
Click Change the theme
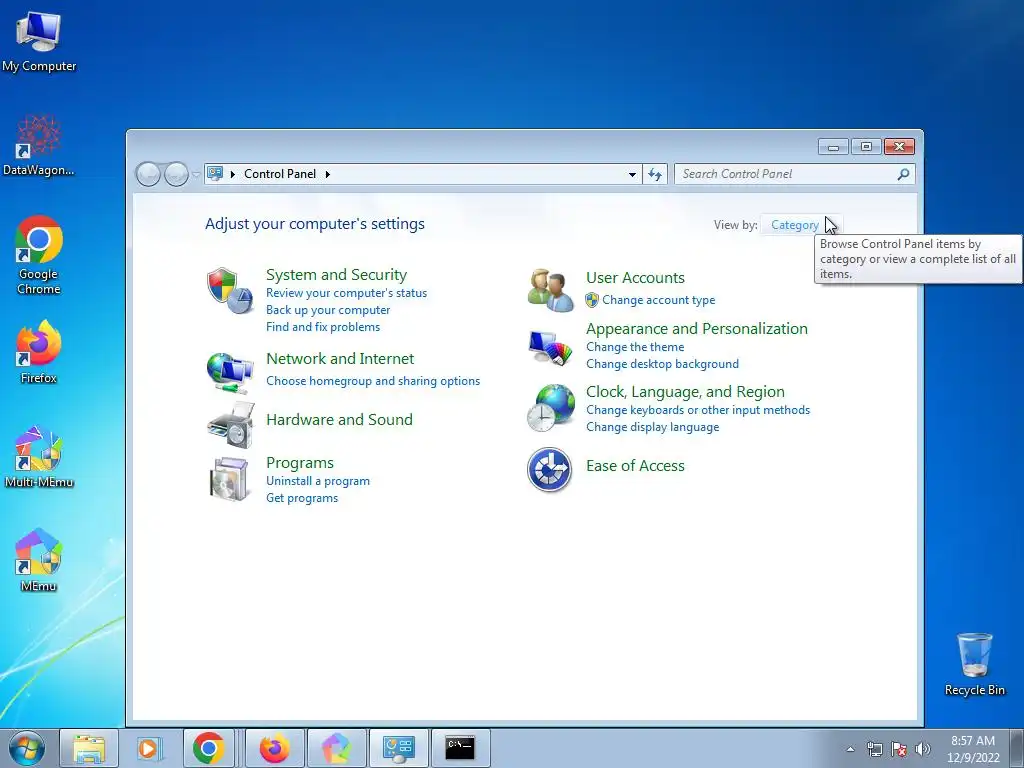(x=635, y=347)
